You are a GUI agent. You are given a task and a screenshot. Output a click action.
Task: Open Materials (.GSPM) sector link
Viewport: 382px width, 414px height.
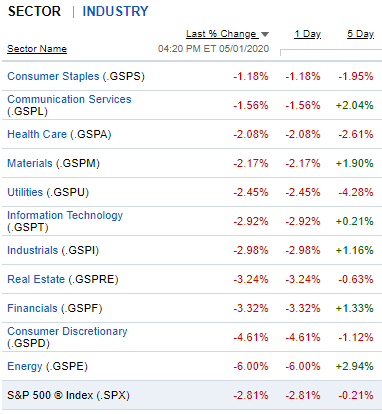54,163
